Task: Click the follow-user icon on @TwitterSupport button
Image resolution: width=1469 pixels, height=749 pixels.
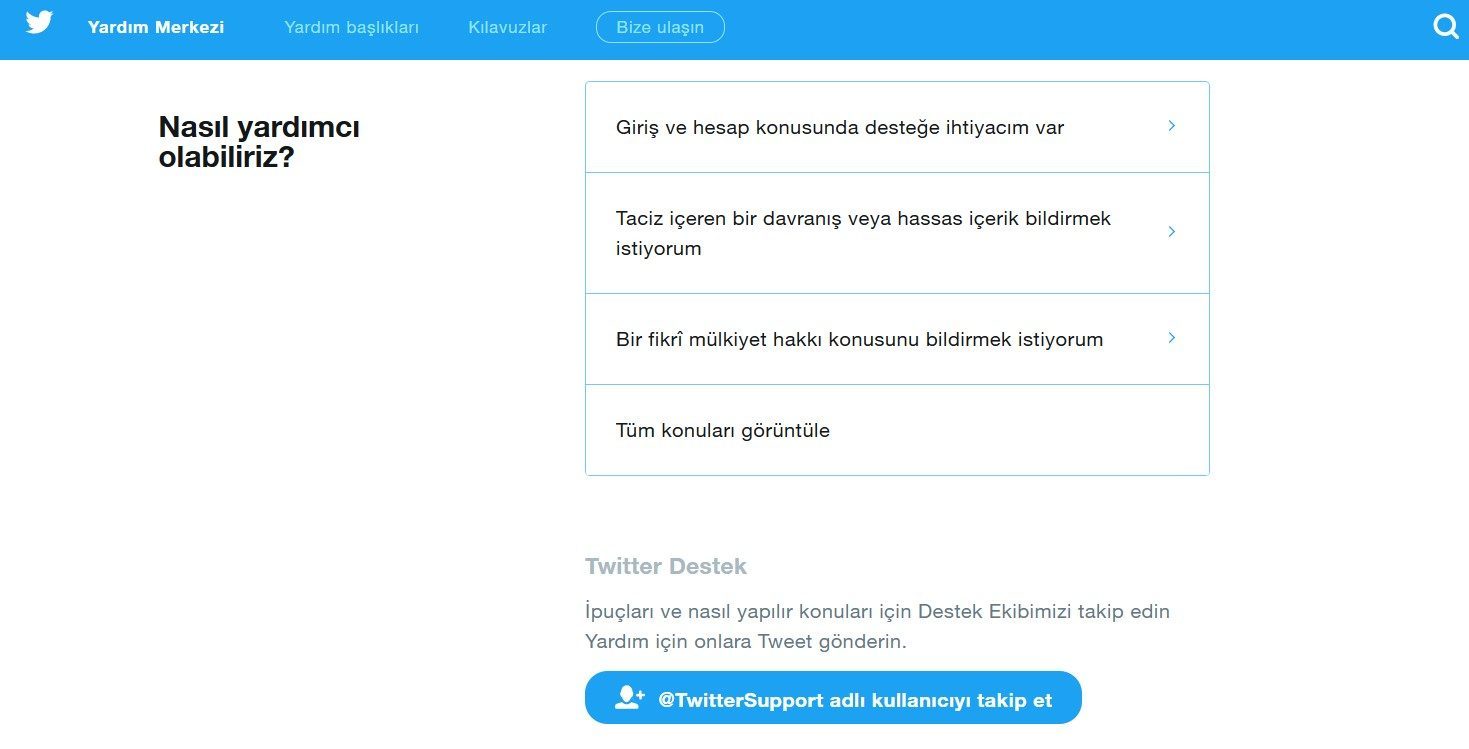Action: [629, 697]
